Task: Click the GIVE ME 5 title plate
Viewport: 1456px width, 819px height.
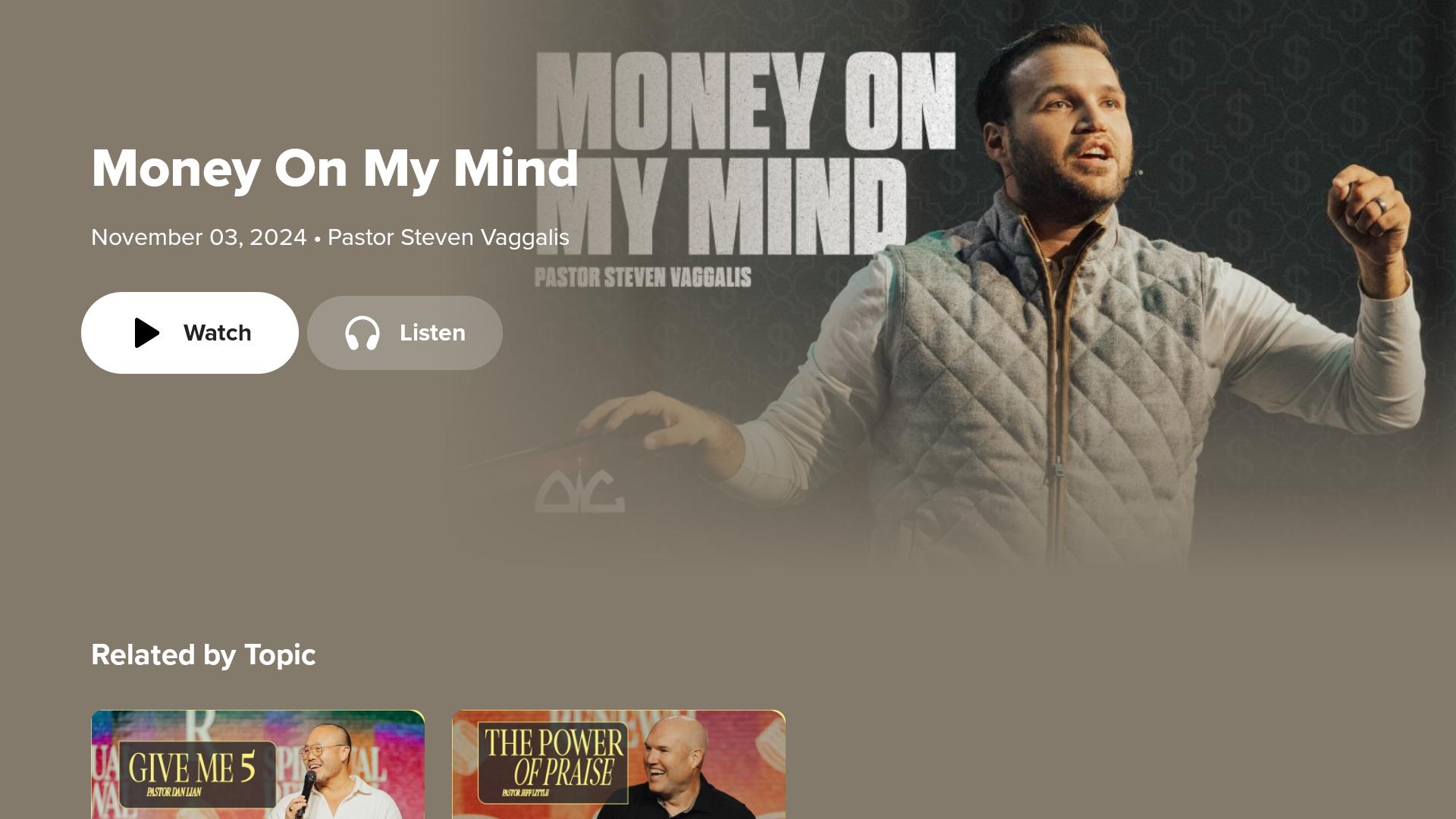Action: 197,773
